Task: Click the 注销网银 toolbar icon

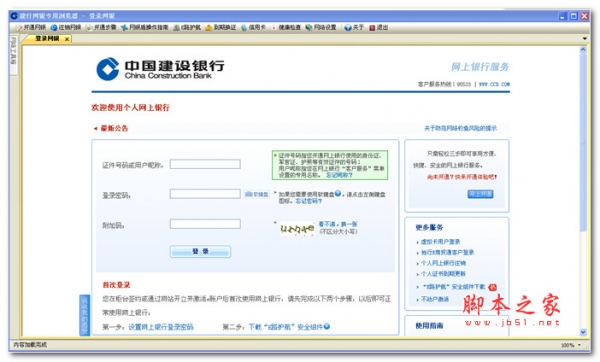Action: 54,28
